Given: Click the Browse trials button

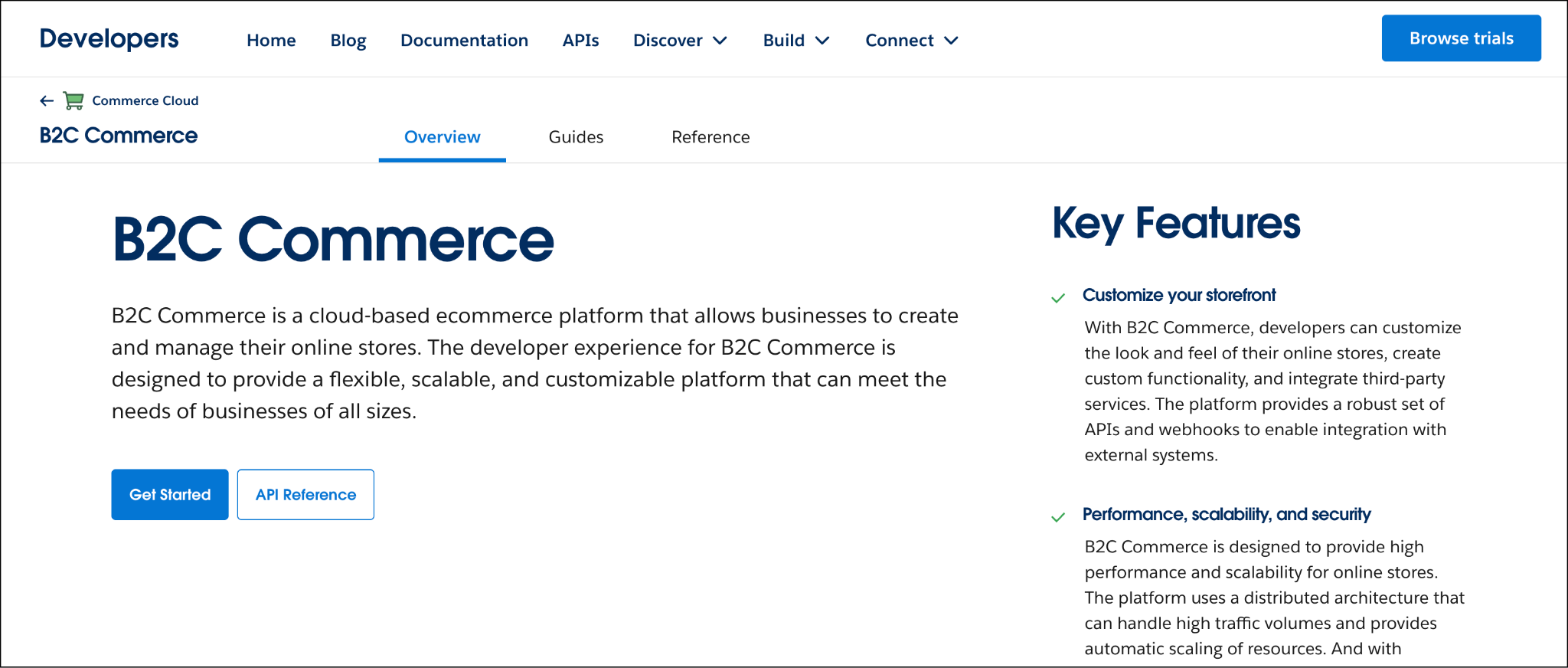Looking at the screenshot, I should tap(1461, 38).
